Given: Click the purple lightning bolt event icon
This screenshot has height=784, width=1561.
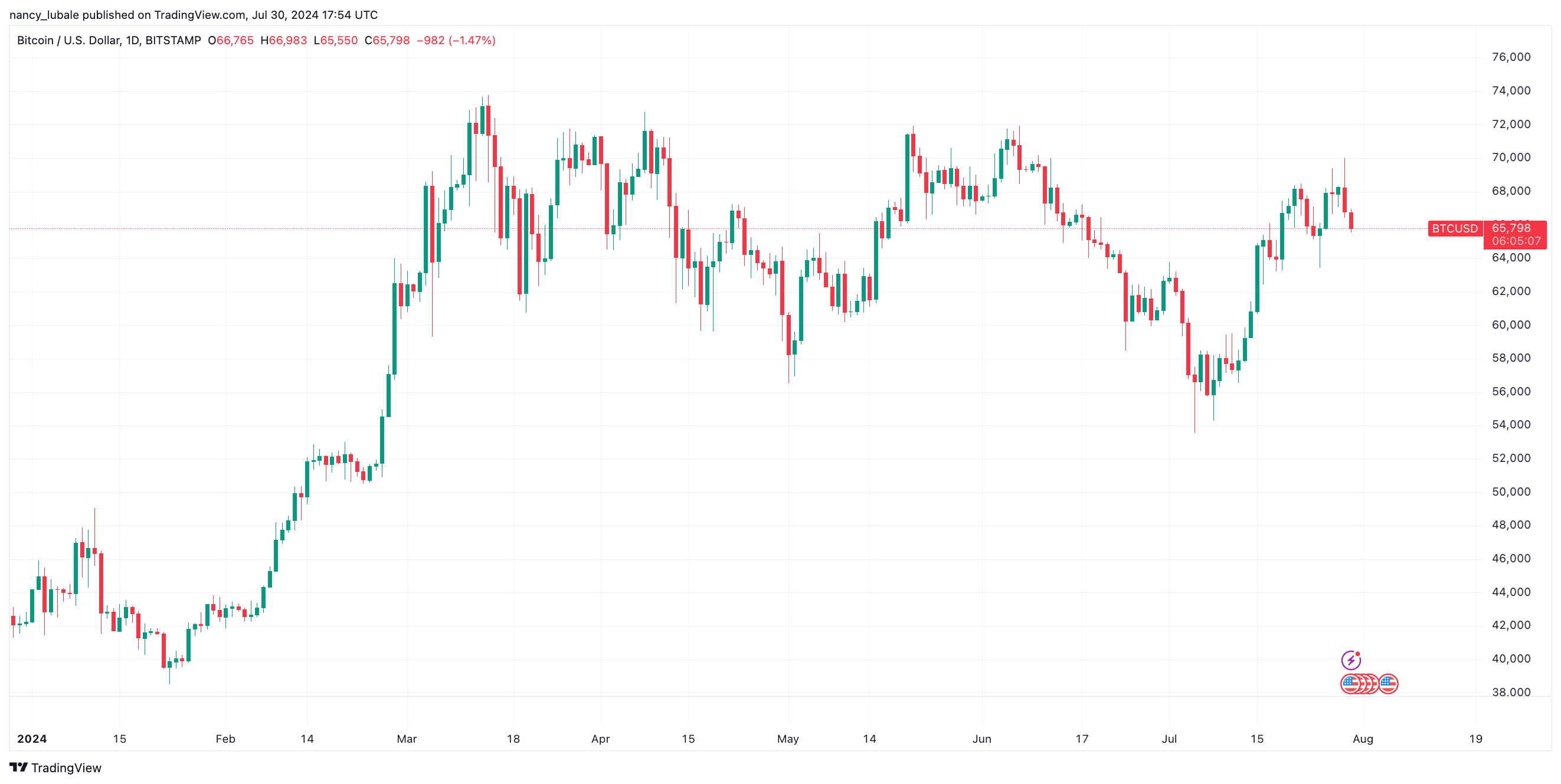Looking at the screenshot, I should click(x=1351, y=660).
